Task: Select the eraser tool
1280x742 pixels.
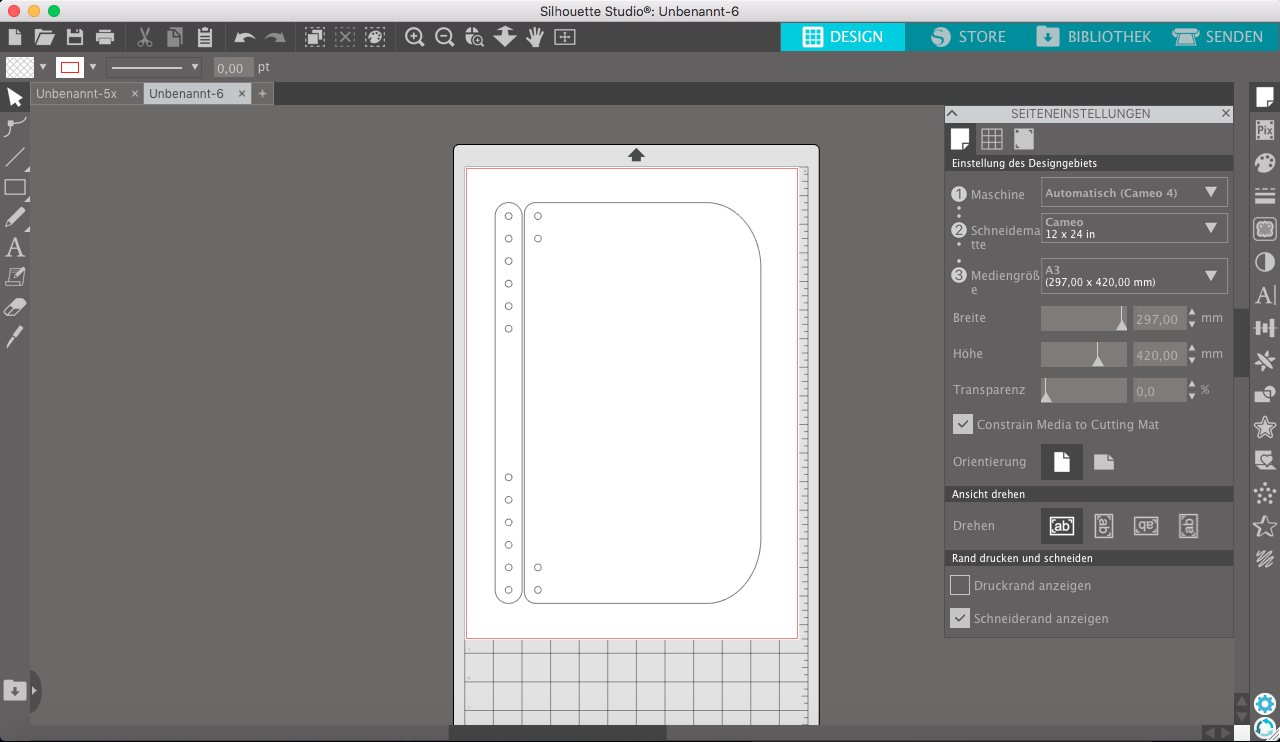Action: click(15, 307)
